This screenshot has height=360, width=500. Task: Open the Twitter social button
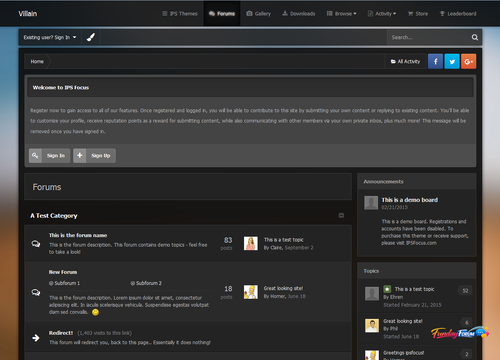click(452, 61)
